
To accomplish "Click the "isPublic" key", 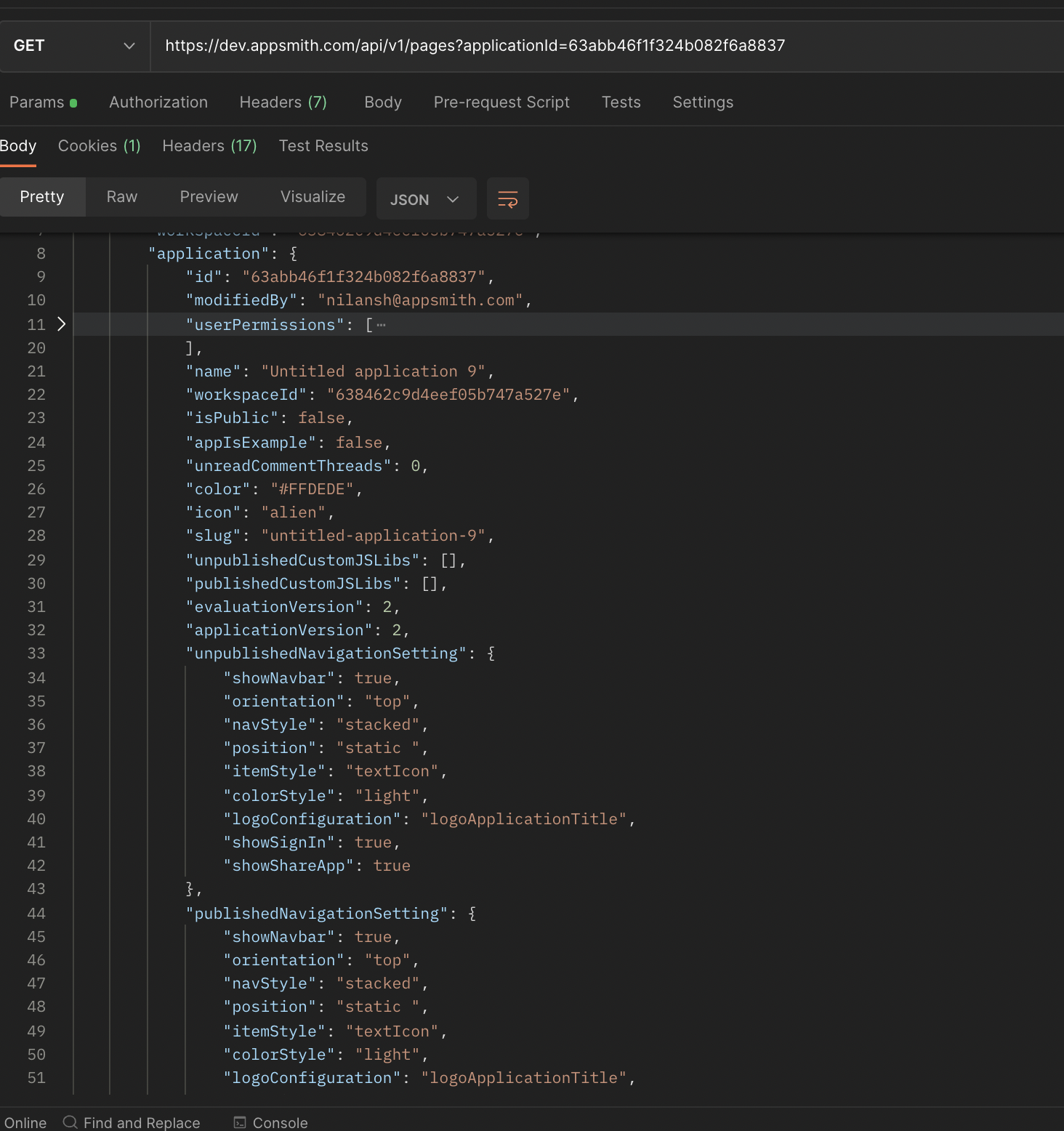I will point(232,418).
